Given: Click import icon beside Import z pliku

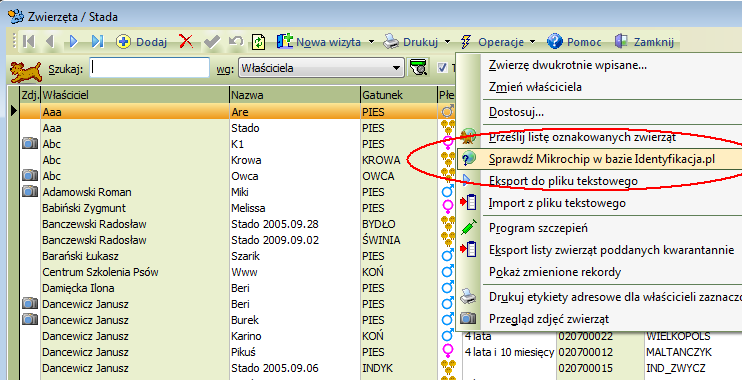Looking at the screenshot, I should tap(468, 203).
